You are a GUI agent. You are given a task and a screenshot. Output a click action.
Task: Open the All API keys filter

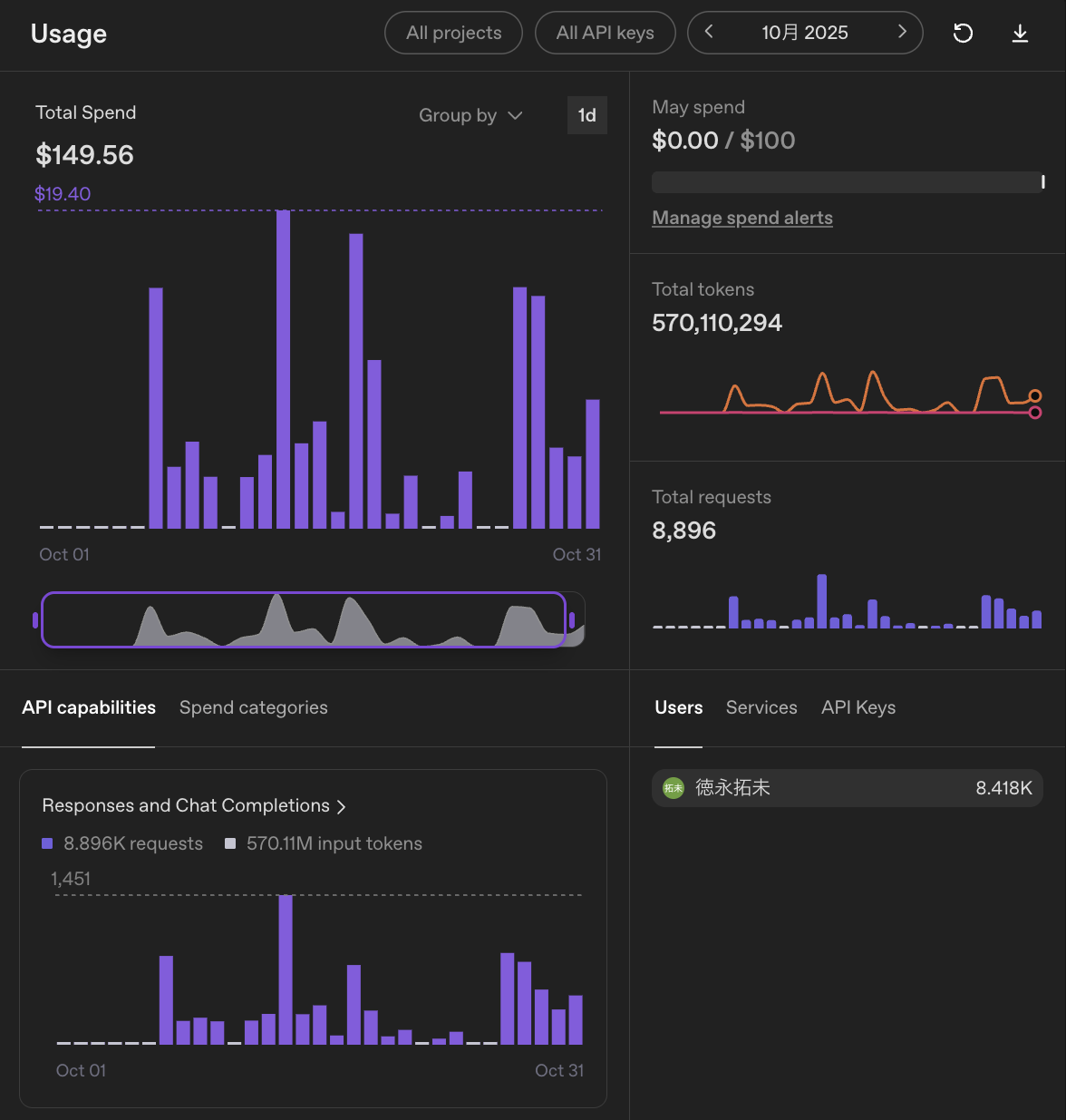pos(605,33)
